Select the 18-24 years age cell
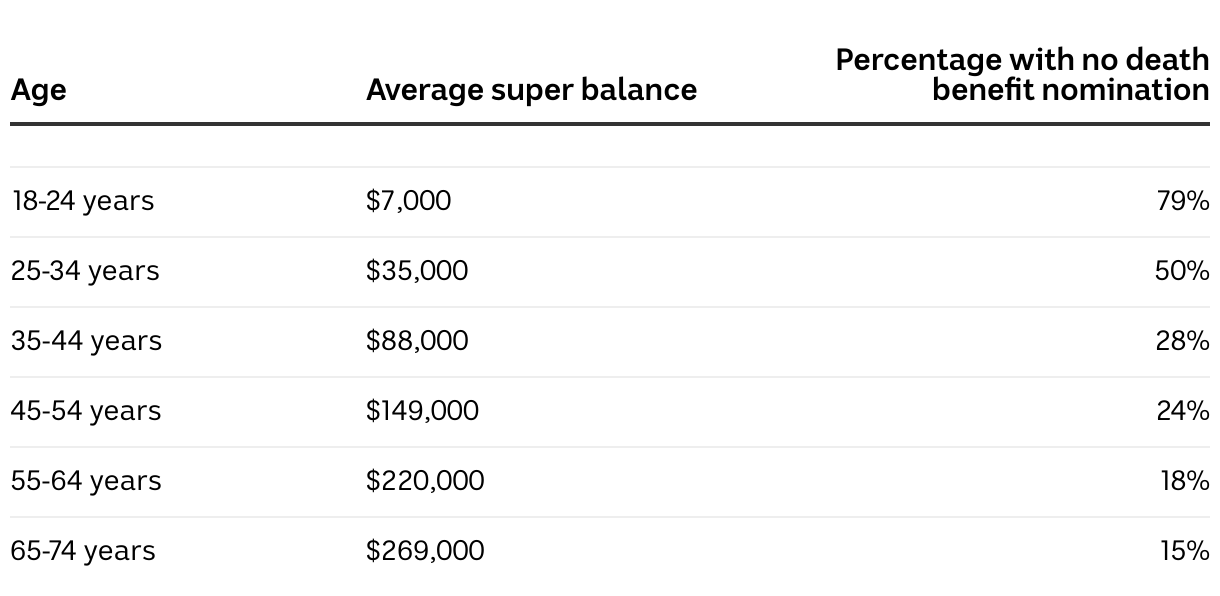Screen dimensions: 1220x596 click(82, 201)
